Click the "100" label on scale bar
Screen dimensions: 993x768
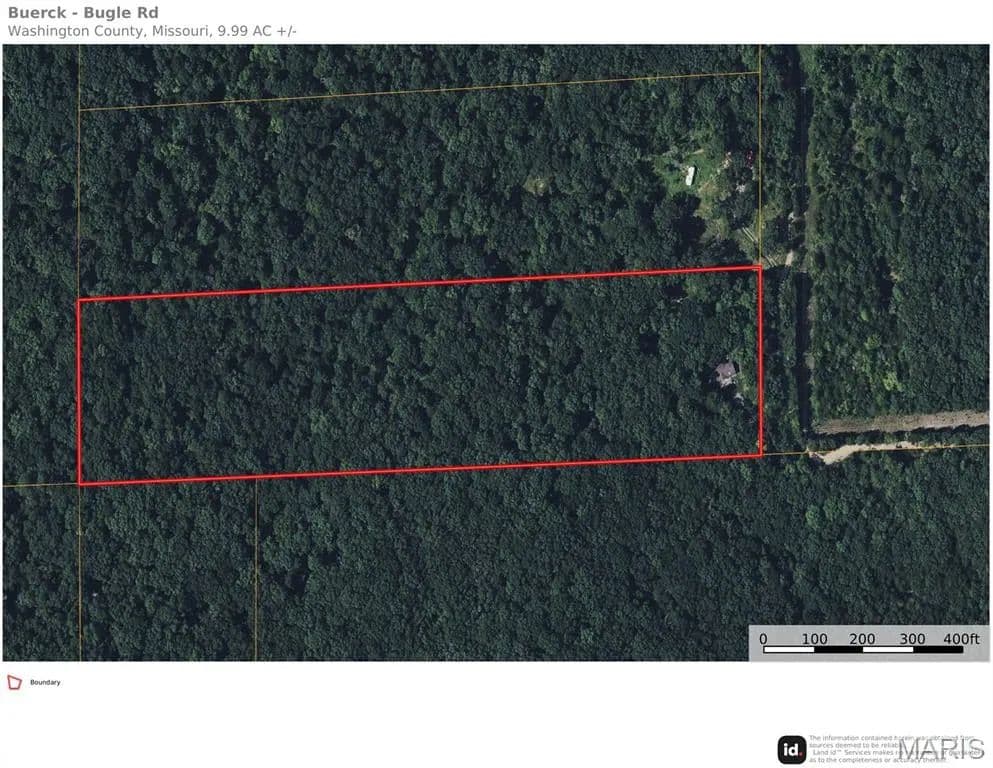click(814, 639)
